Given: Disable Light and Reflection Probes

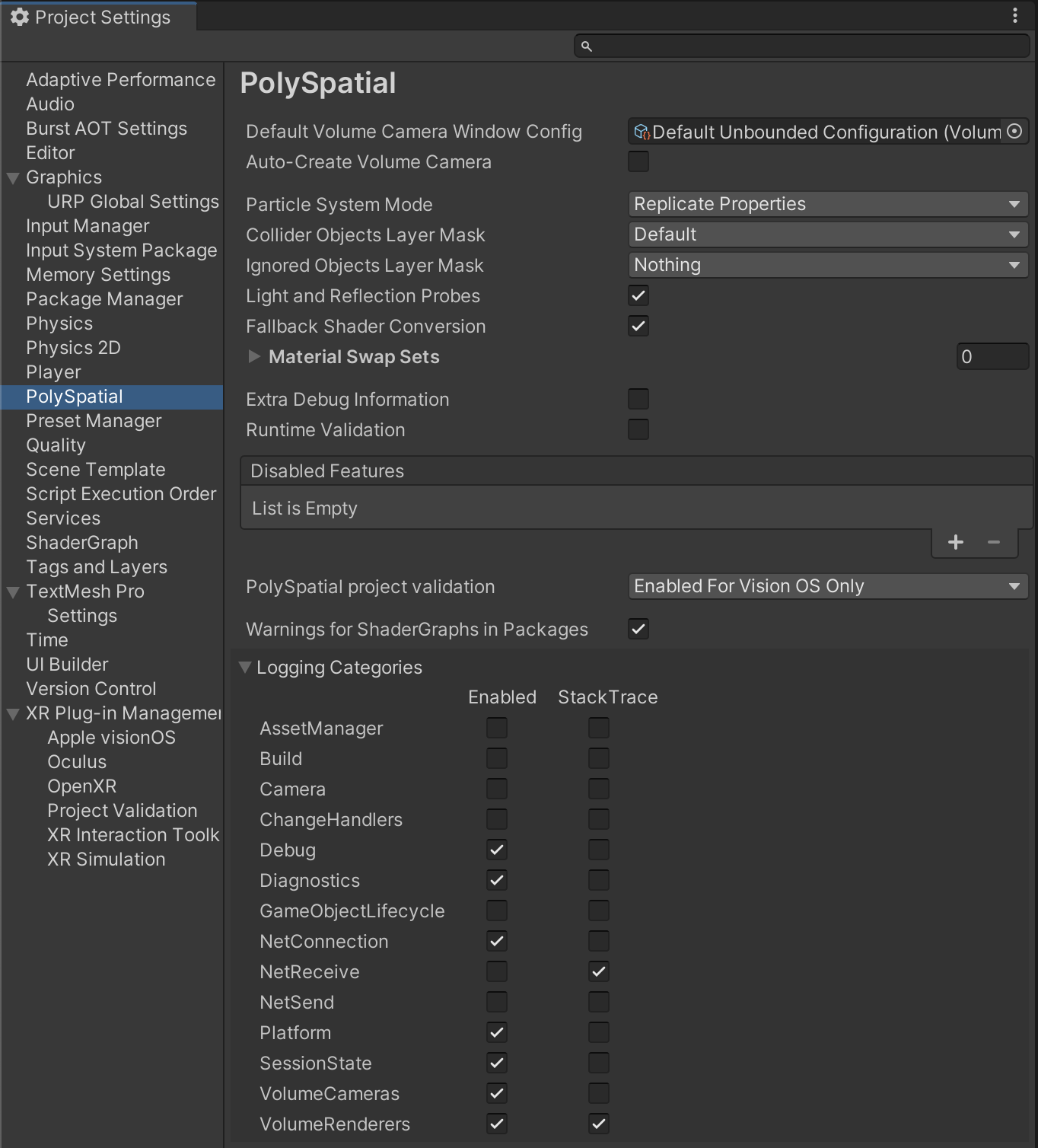Looking at the screenshot, I should pyautogui.click(x=638, y=295).
